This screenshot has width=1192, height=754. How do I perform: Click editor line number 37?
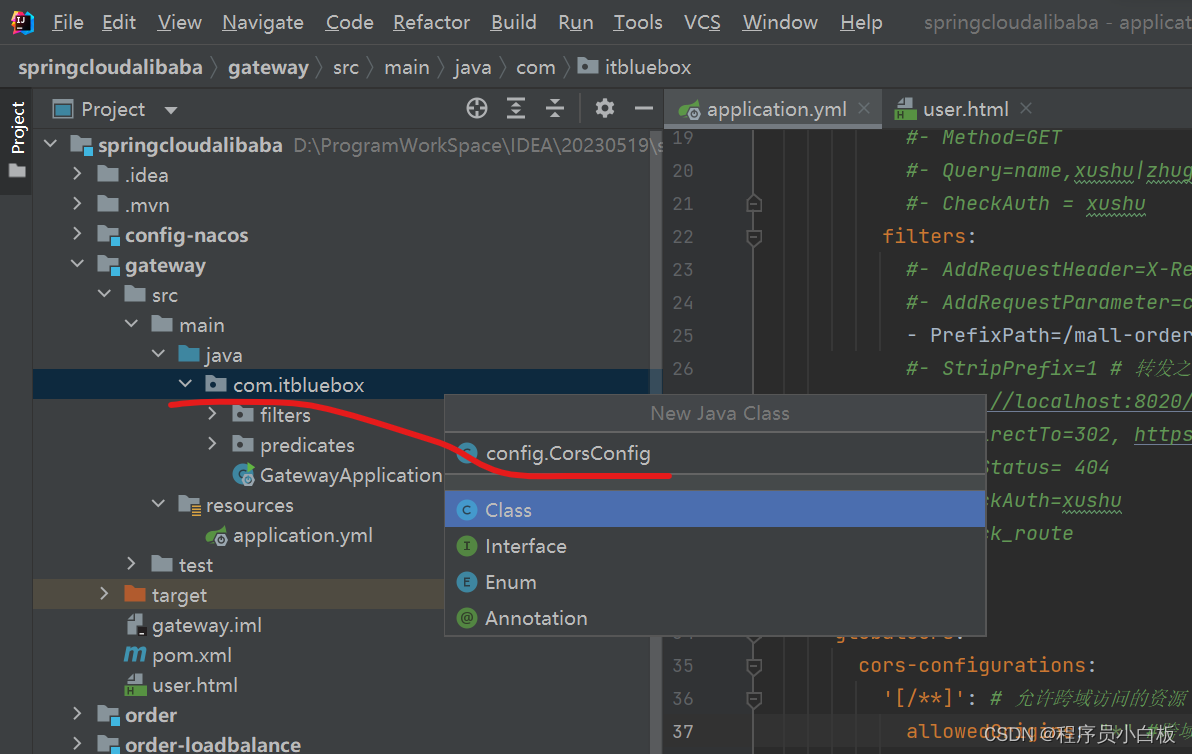pos(683,731)
